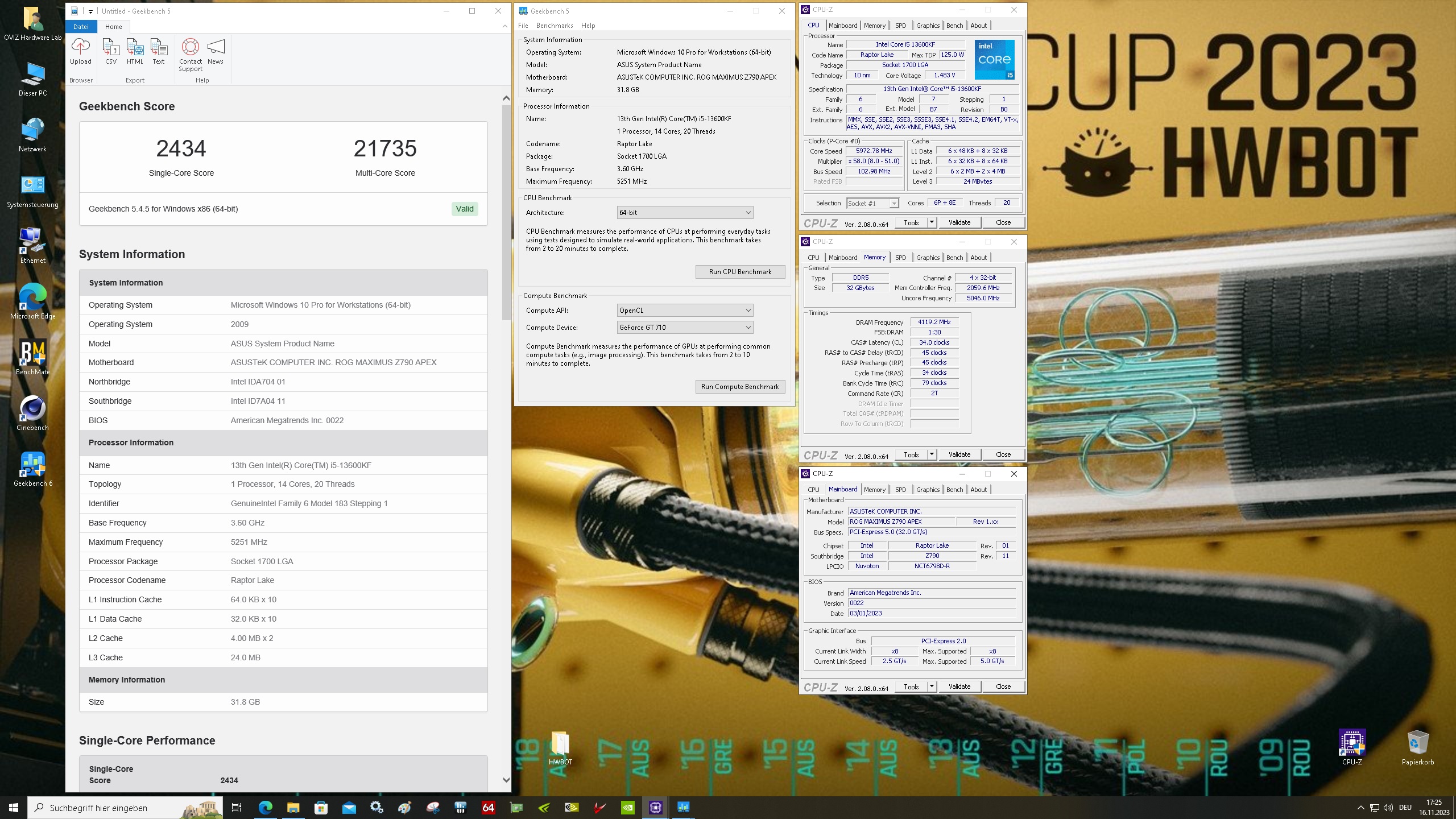This screenshot has width=1456, height=819.
Task: Open the OVIZ Hardware Lab desktop icon
Action: point(32,24)
